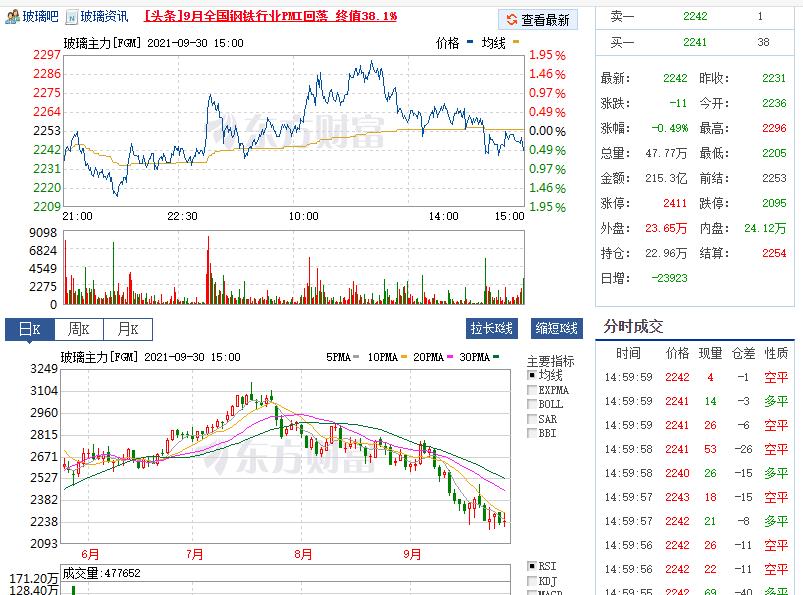This screenshot has width=803, height=595.
Task: Click the 价格 blue legend swatch
Action: click(x=470, y=42)
